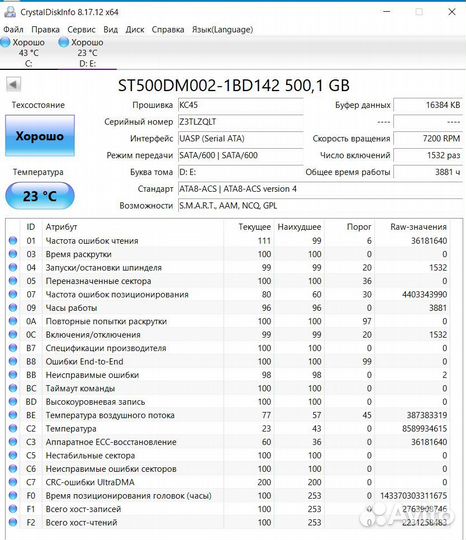Image resolution: width=466 pixels, height=540 pixels.
Task: Select the text Часы работы
Action: [71, 308]
